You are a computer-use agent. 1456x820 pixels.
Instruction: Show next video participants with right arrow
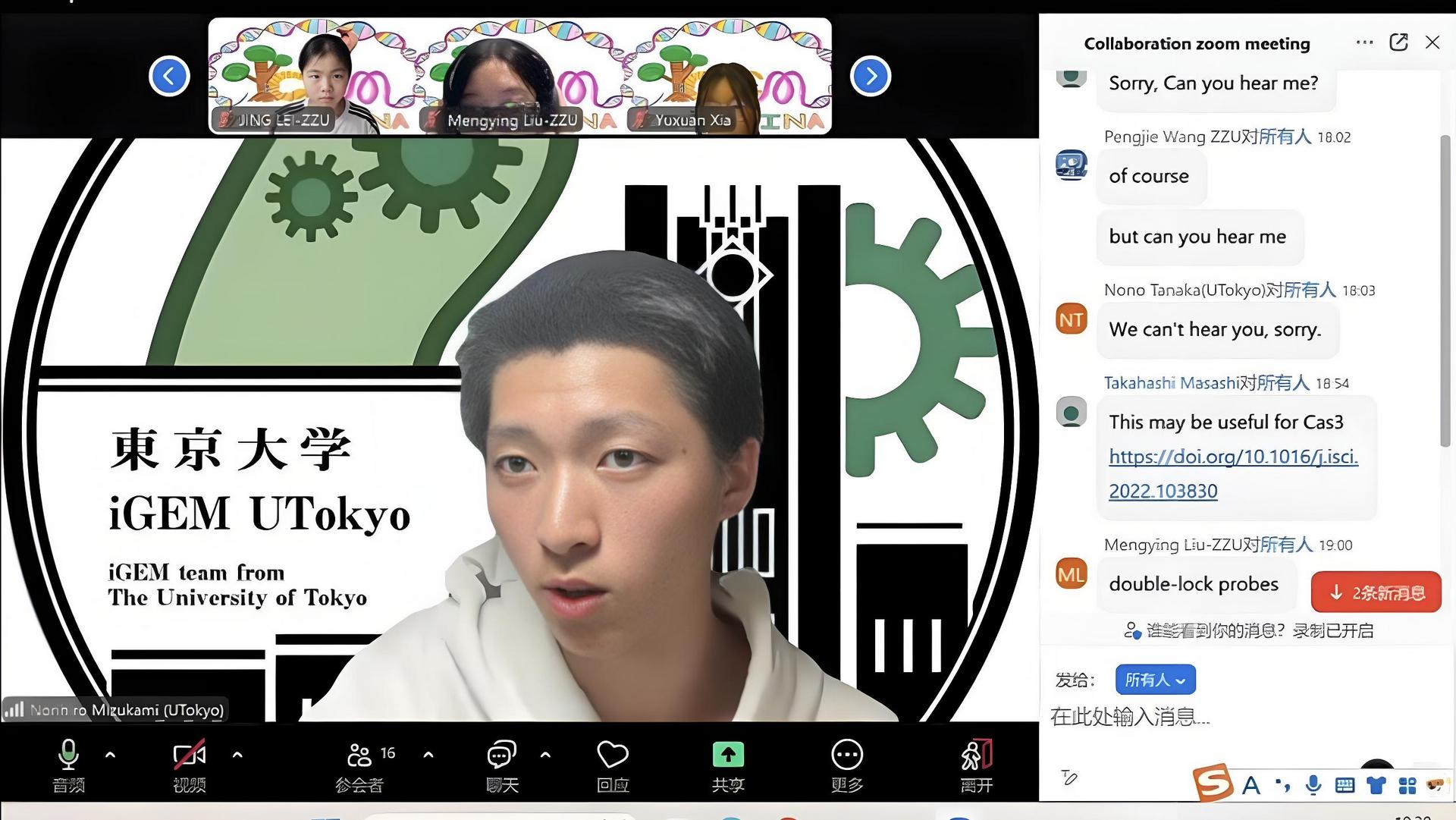pos(870,76)
